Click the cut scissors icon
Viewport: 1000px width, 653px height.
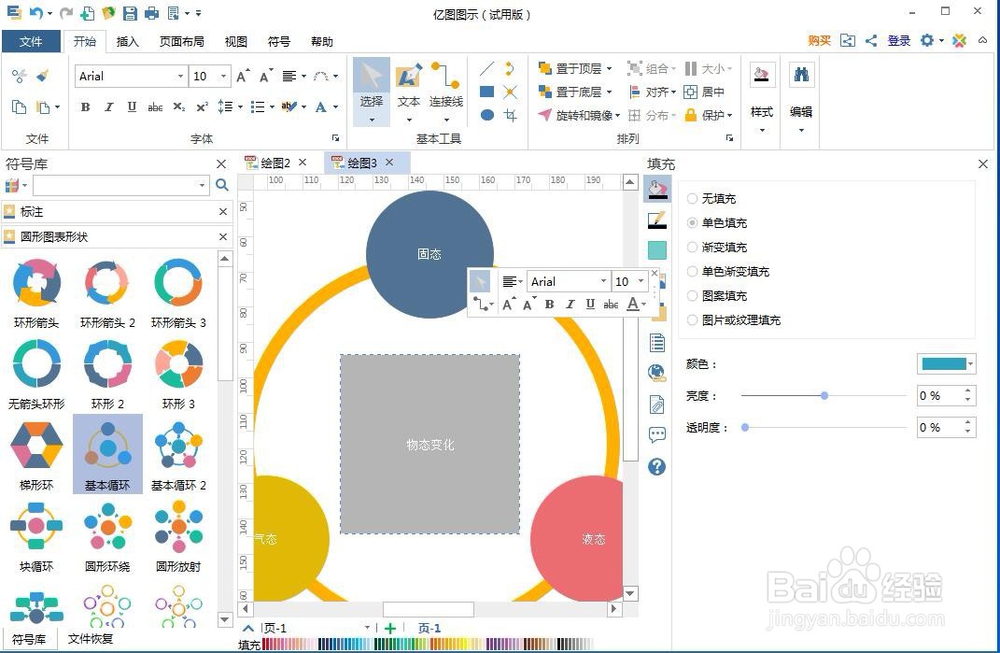[19, 76]
